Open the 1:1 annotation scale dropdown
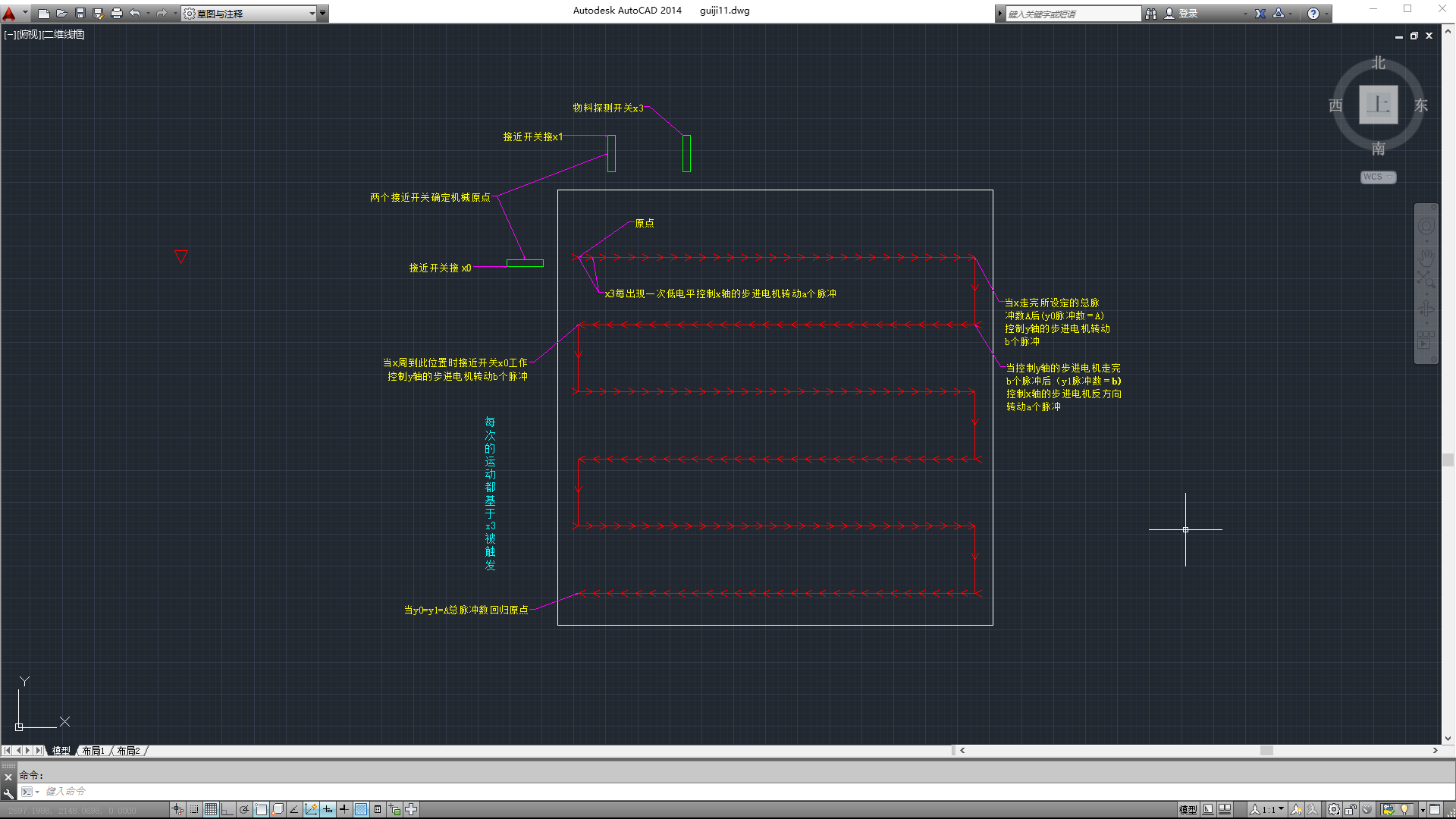This screenshot has width=1456, height=819. click(1272, 809)
